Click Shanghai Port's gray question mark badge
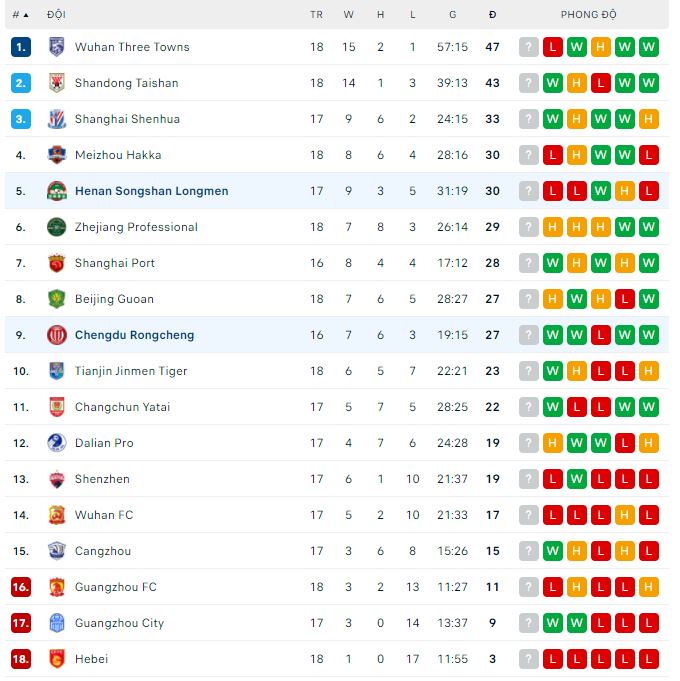 529,263
